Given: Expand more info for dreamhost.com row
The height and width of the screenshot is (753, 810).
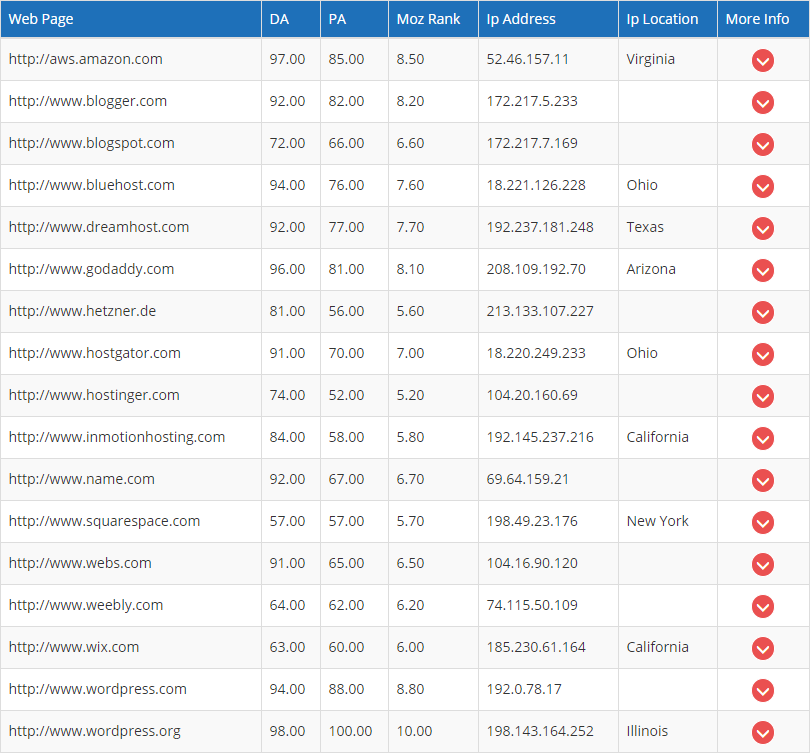Looking at the screenshot, I should click(x=762, y=228).
